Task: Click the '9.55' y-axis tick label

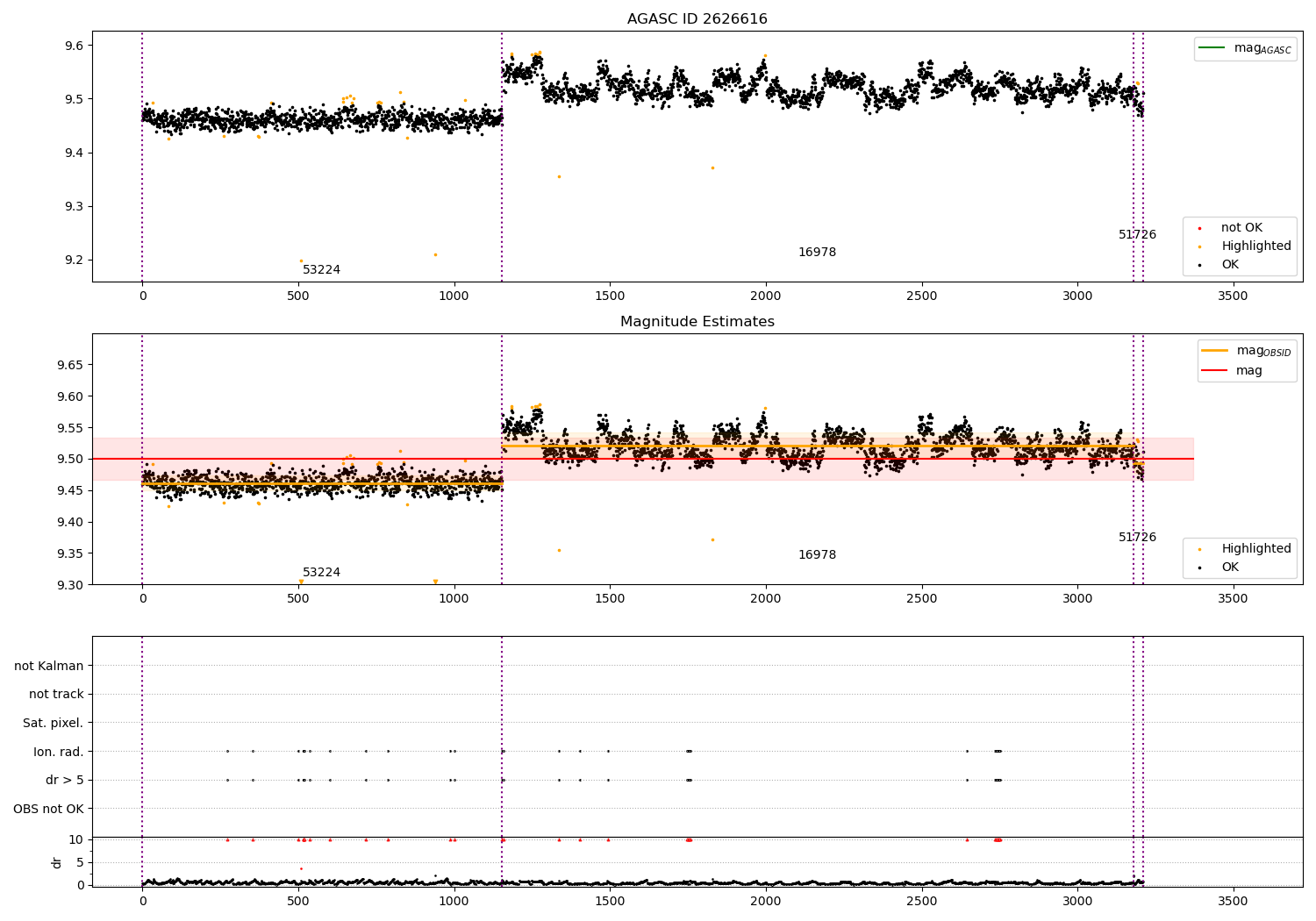Action: click(70, 428)
